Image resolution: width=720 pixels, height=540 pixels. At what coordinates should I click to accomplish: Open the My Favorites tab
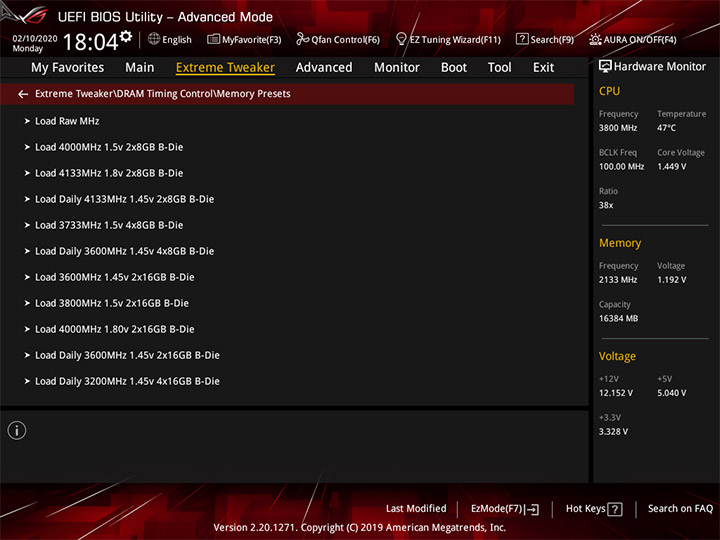(x=68, y=68)
